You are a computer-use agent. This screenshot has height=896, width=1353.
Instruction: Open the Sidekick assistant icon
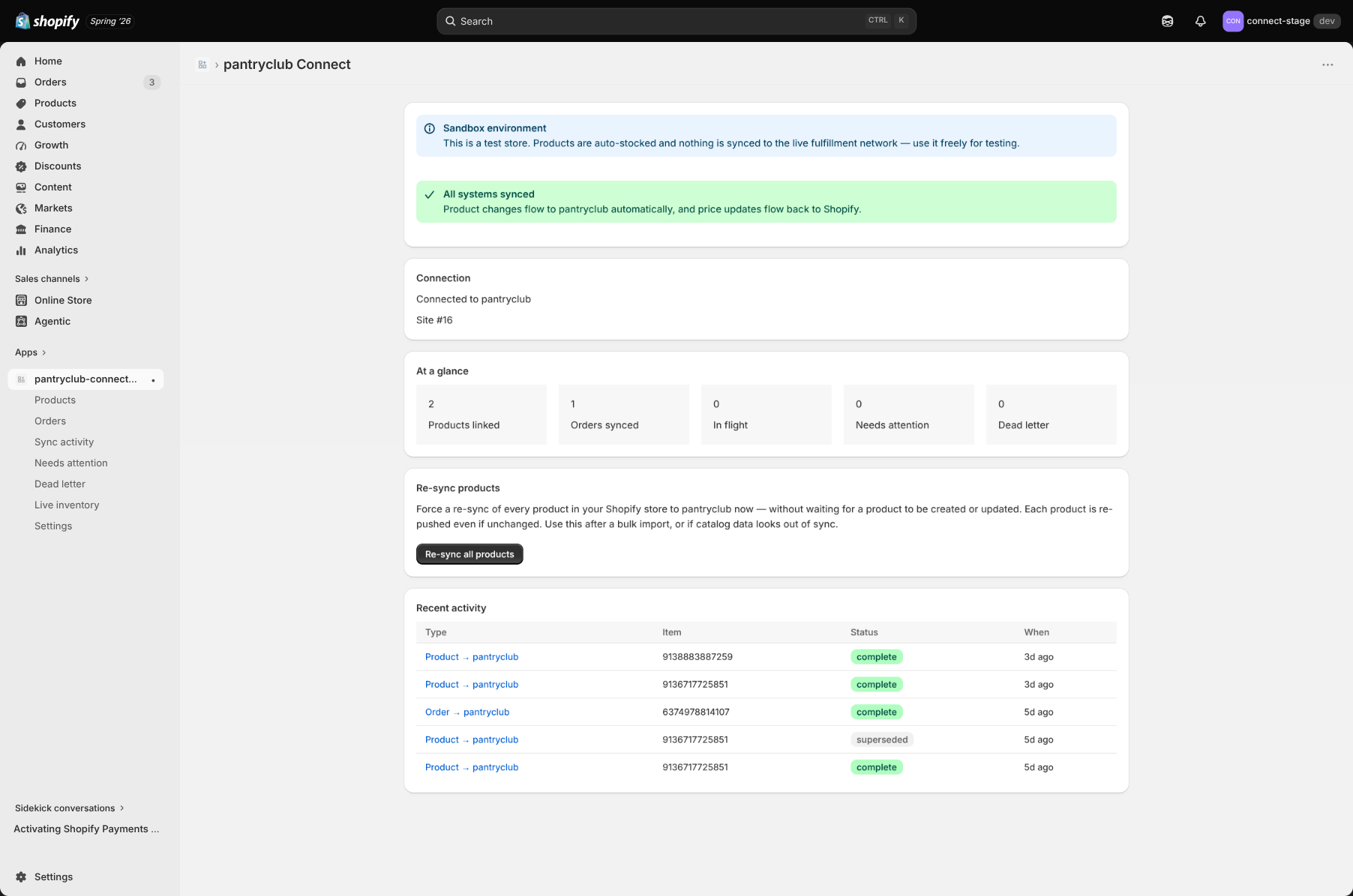click(1167, 21)
